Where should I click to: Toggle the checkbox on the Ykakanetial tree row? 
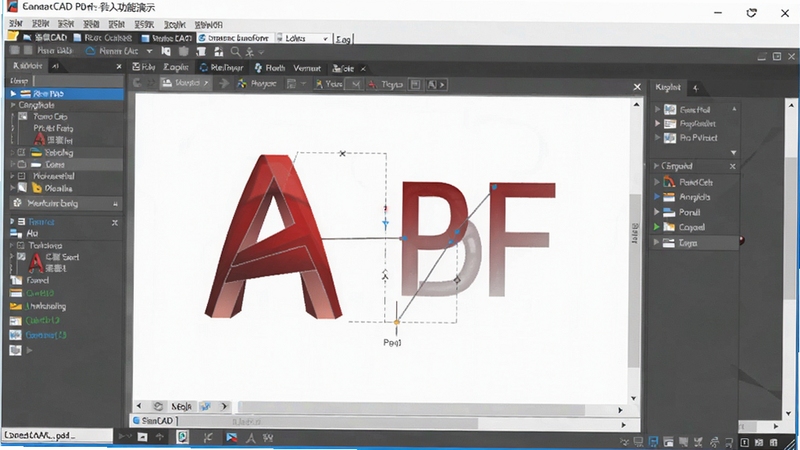click(21, 176)
